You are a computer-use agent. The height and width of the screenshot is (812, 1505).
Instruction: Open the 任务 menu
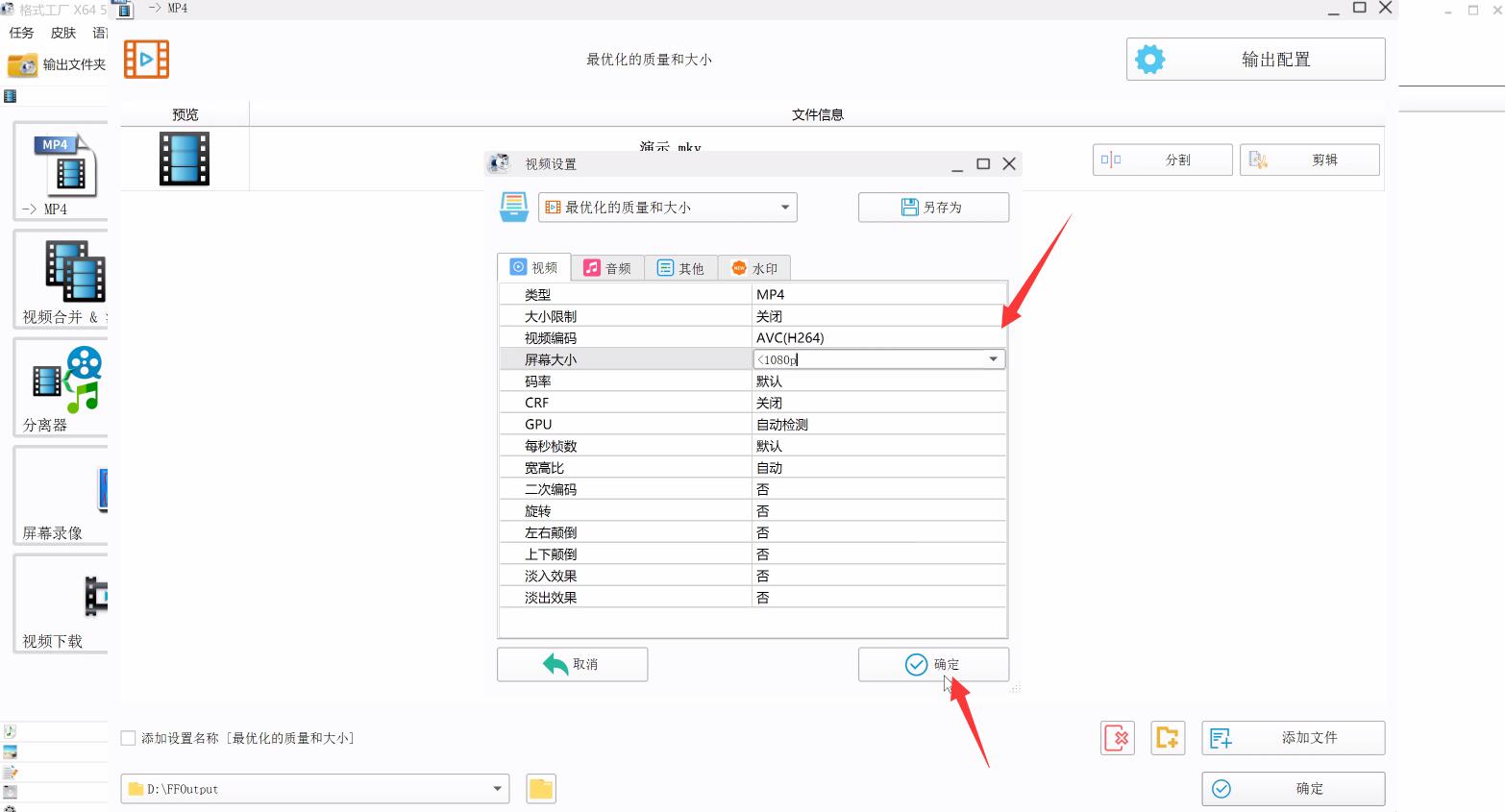click(x=21, y=33)
